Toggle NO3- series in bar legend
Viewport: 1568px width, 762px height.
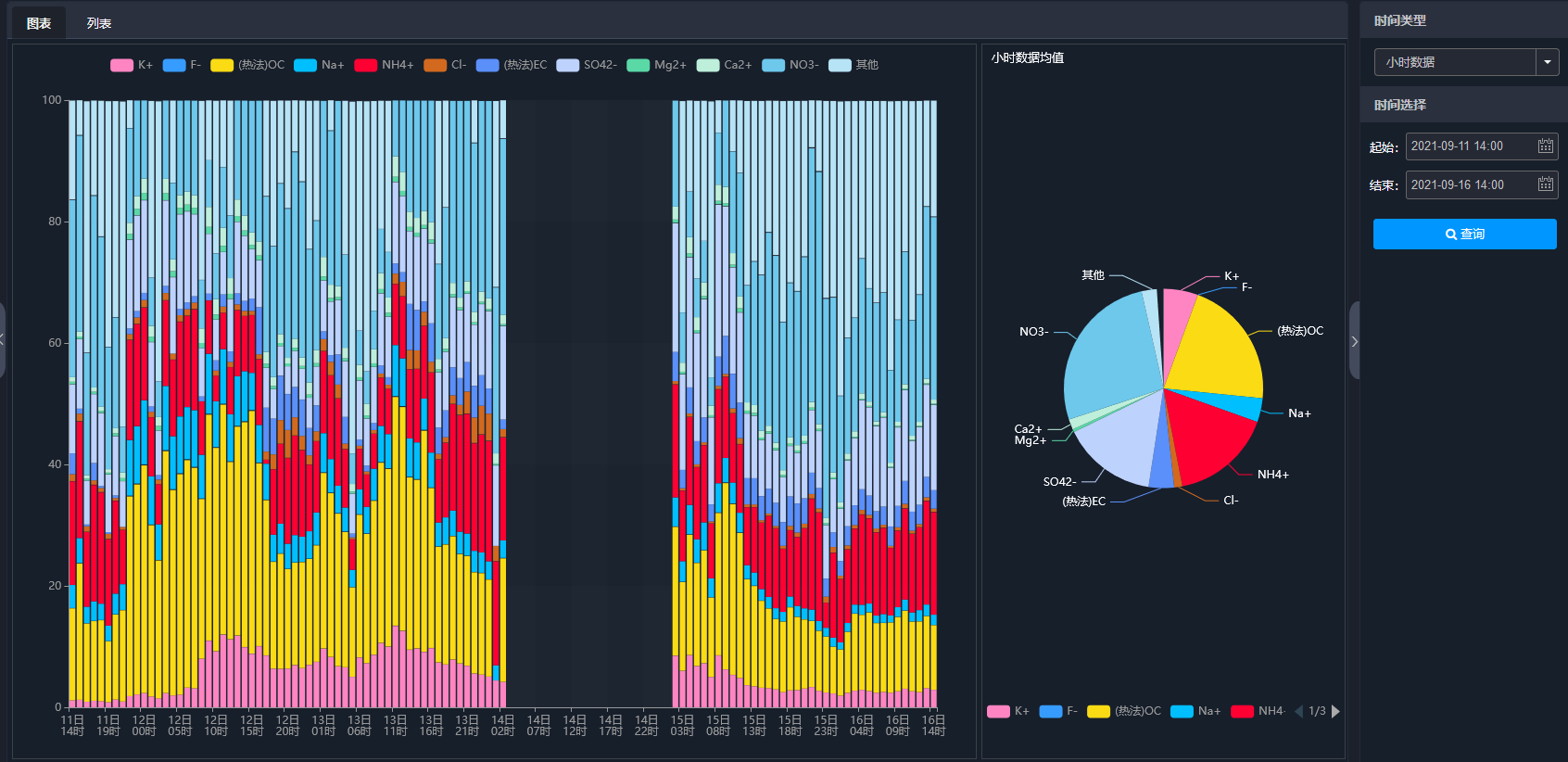790,65
